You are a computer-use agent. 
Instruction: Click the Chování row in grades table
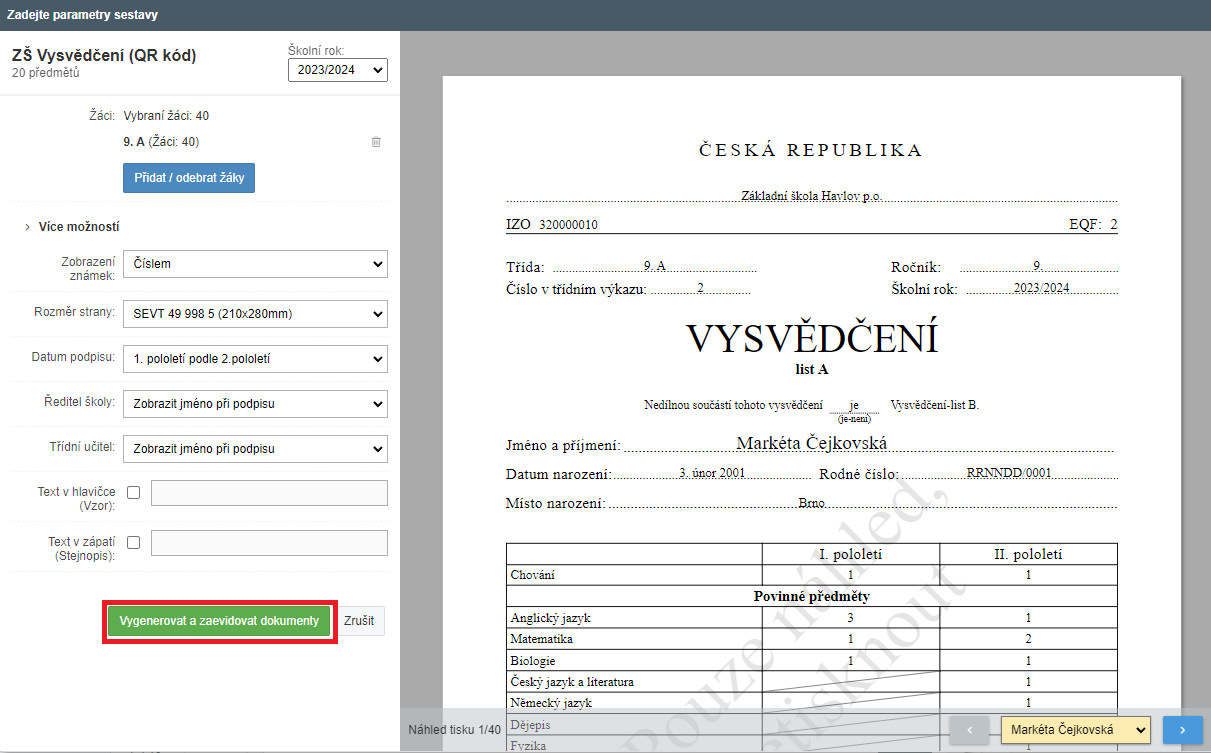812,575
